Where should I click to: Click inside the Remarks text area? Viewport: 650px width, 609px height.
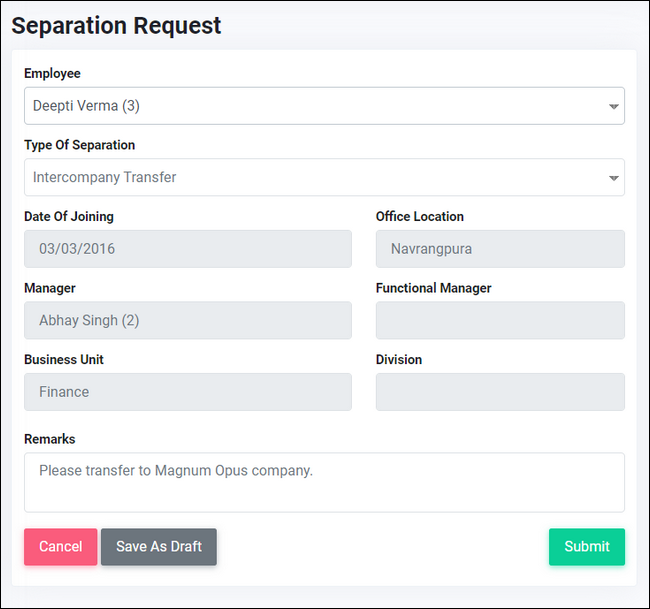pyautogui.click(x=324, y=483)
